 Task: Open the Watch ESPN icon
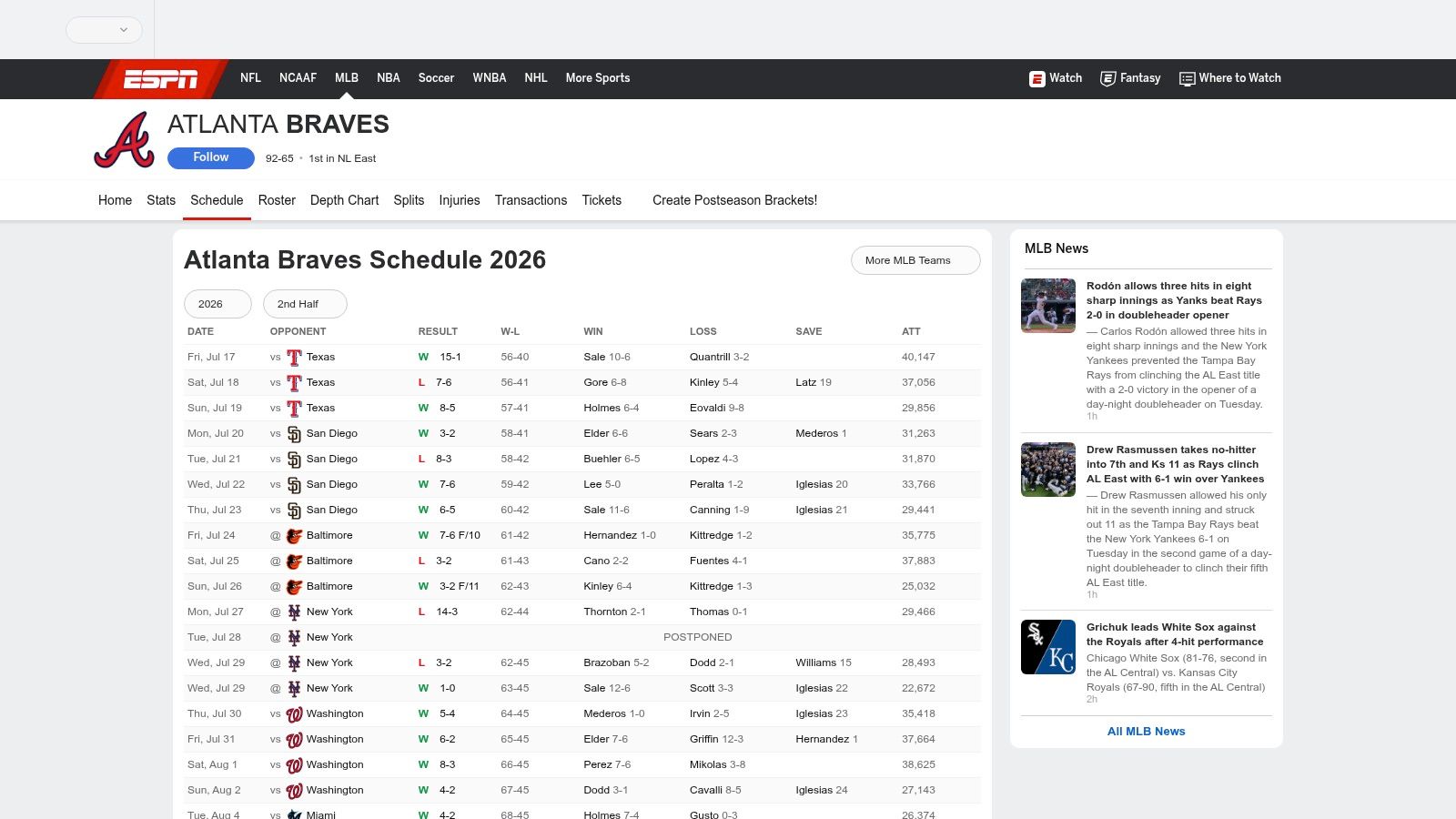1036,78
